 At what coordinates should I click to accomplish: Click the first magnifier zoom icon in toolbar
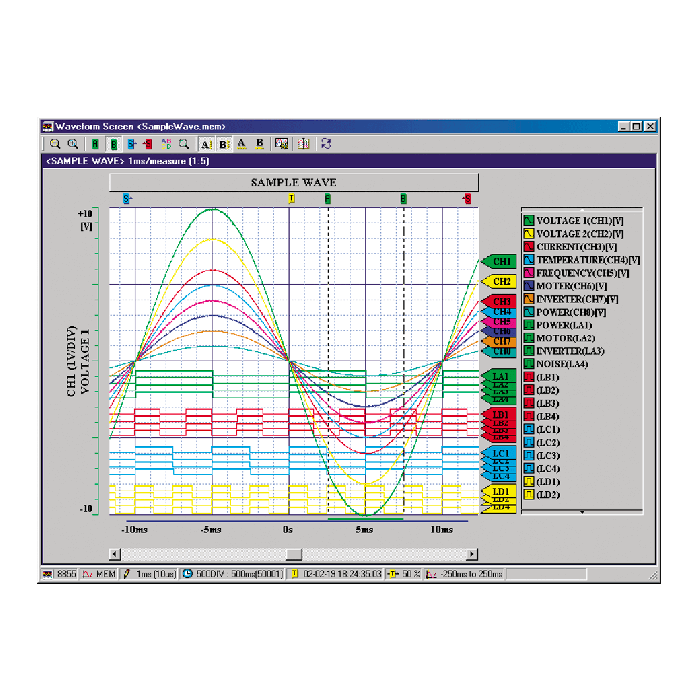click(x=55, y=144)
